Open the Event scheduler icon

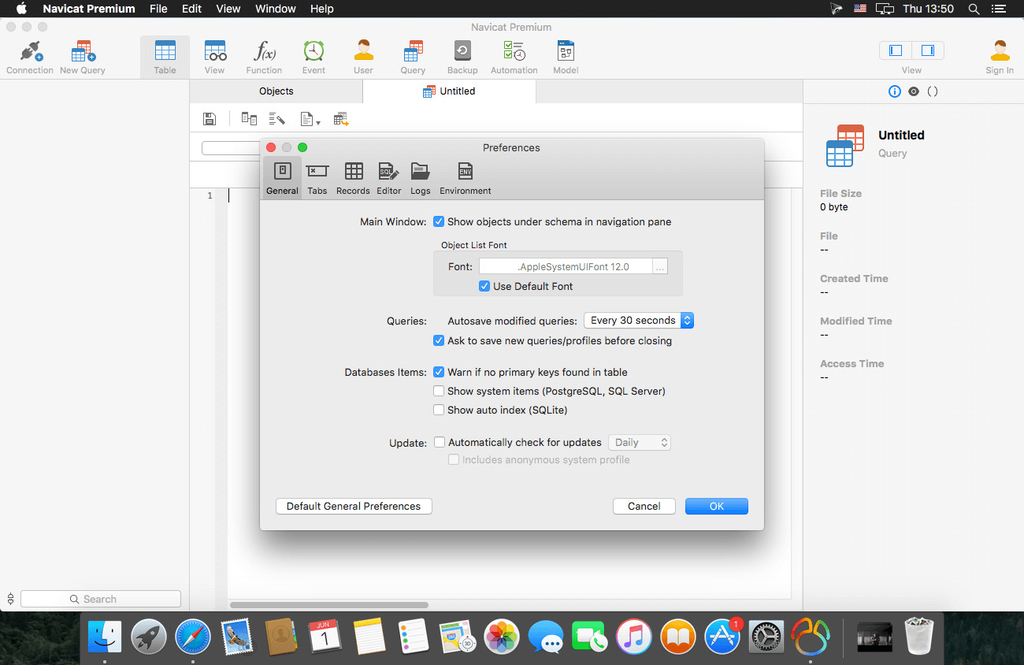[314, 56]
